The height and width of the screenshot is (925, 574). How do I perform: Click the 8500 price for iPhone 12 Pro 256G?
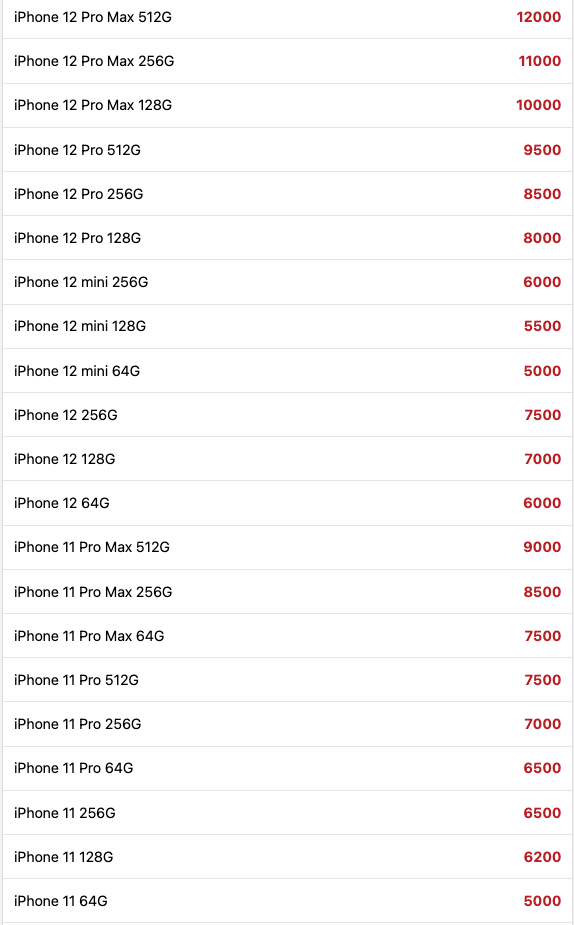pyautogui.click(x=542, y=194)
